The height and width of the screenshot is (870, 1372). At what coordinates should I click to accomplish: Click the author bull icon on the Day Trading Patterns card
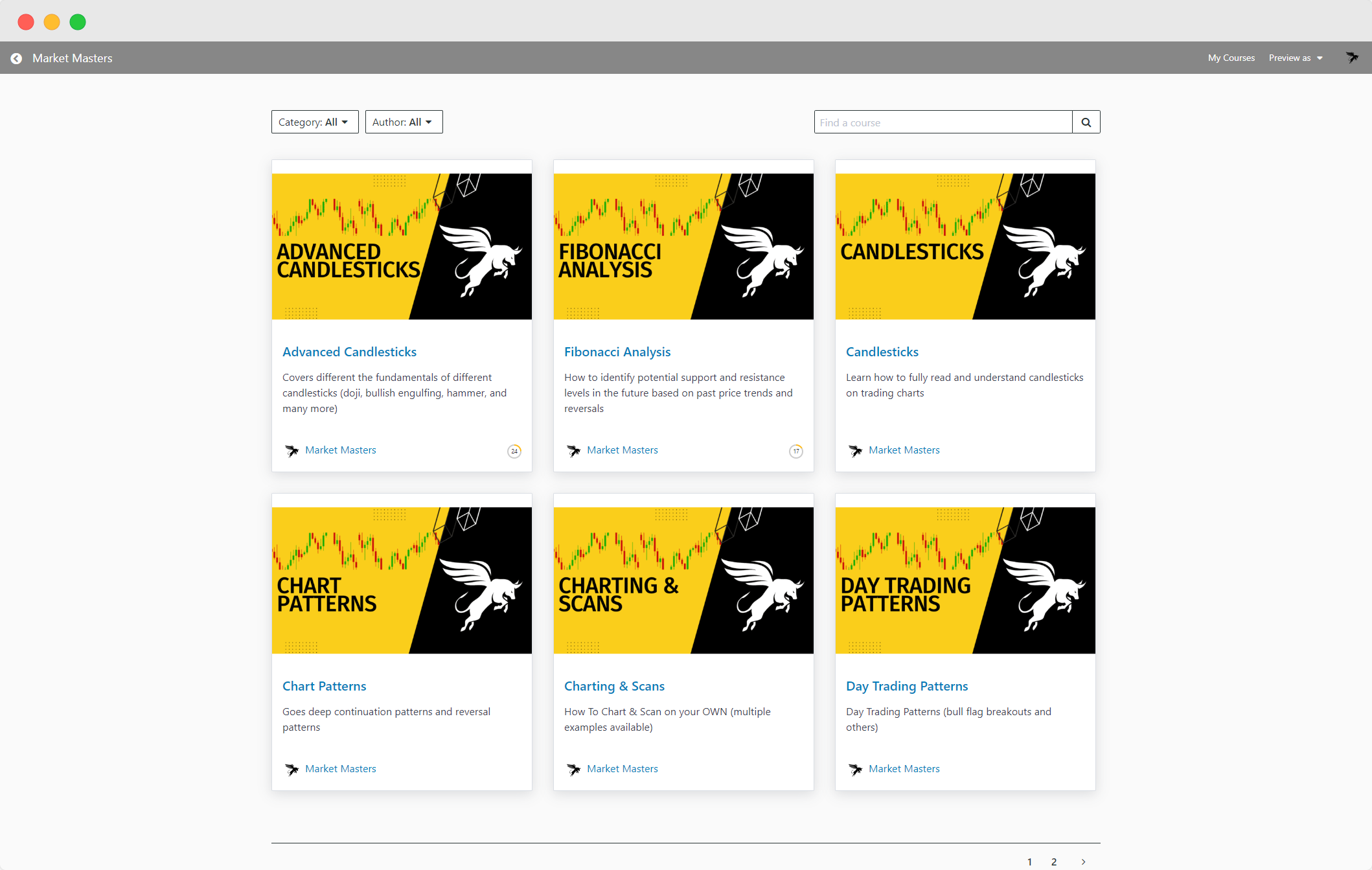[x=855, y=770]
